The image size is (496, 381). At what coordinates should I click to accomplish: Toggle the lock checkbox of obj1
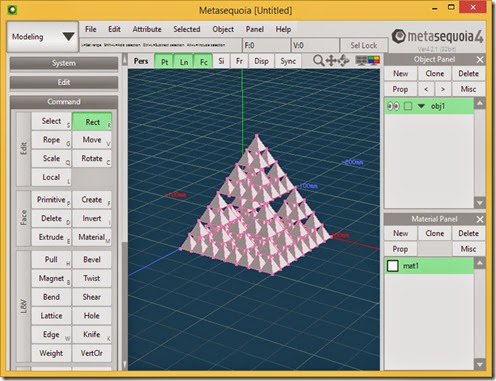[408, 106]
